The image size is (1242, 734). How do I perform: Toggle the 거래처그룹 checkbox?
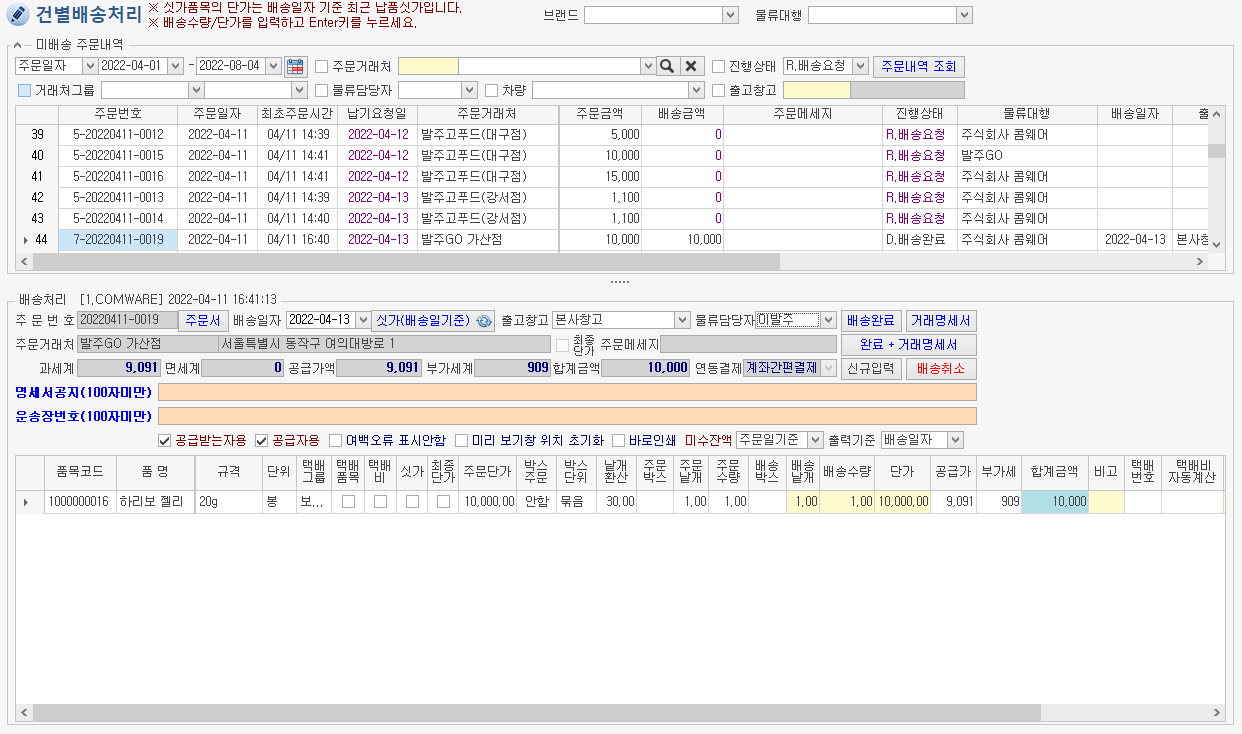24,90
